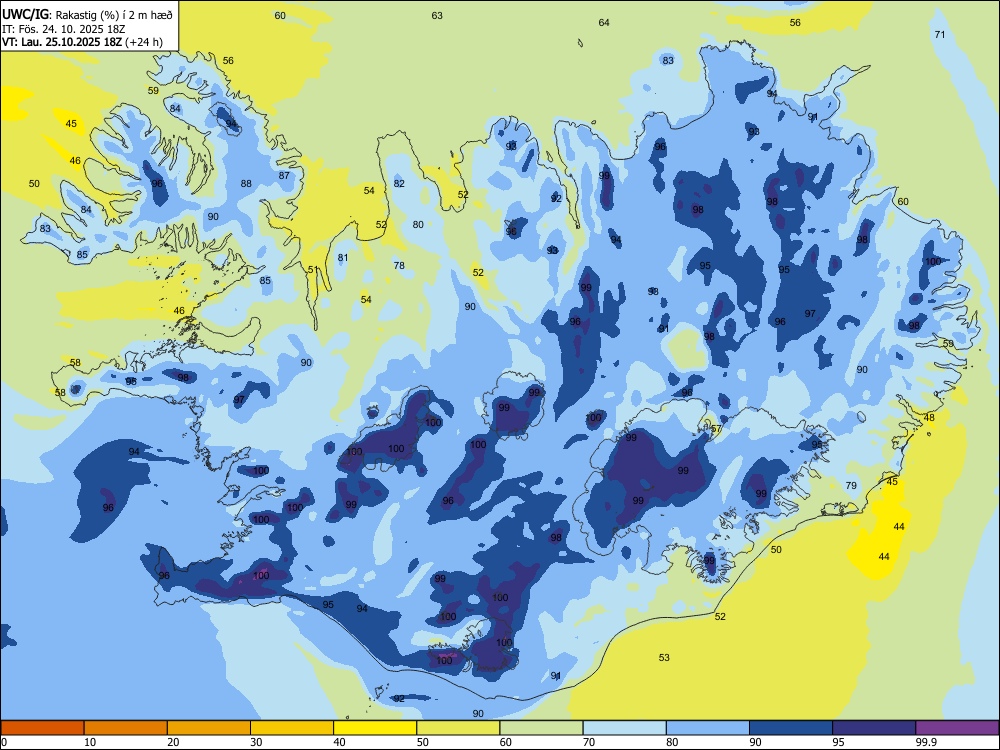The height and width of the screenshot is (750, 1000).
Task: Click the title 'UWC/IG: Rakastig (%) í 2 m hæð'
Action: pyautogui.click(x=87, y=13)
